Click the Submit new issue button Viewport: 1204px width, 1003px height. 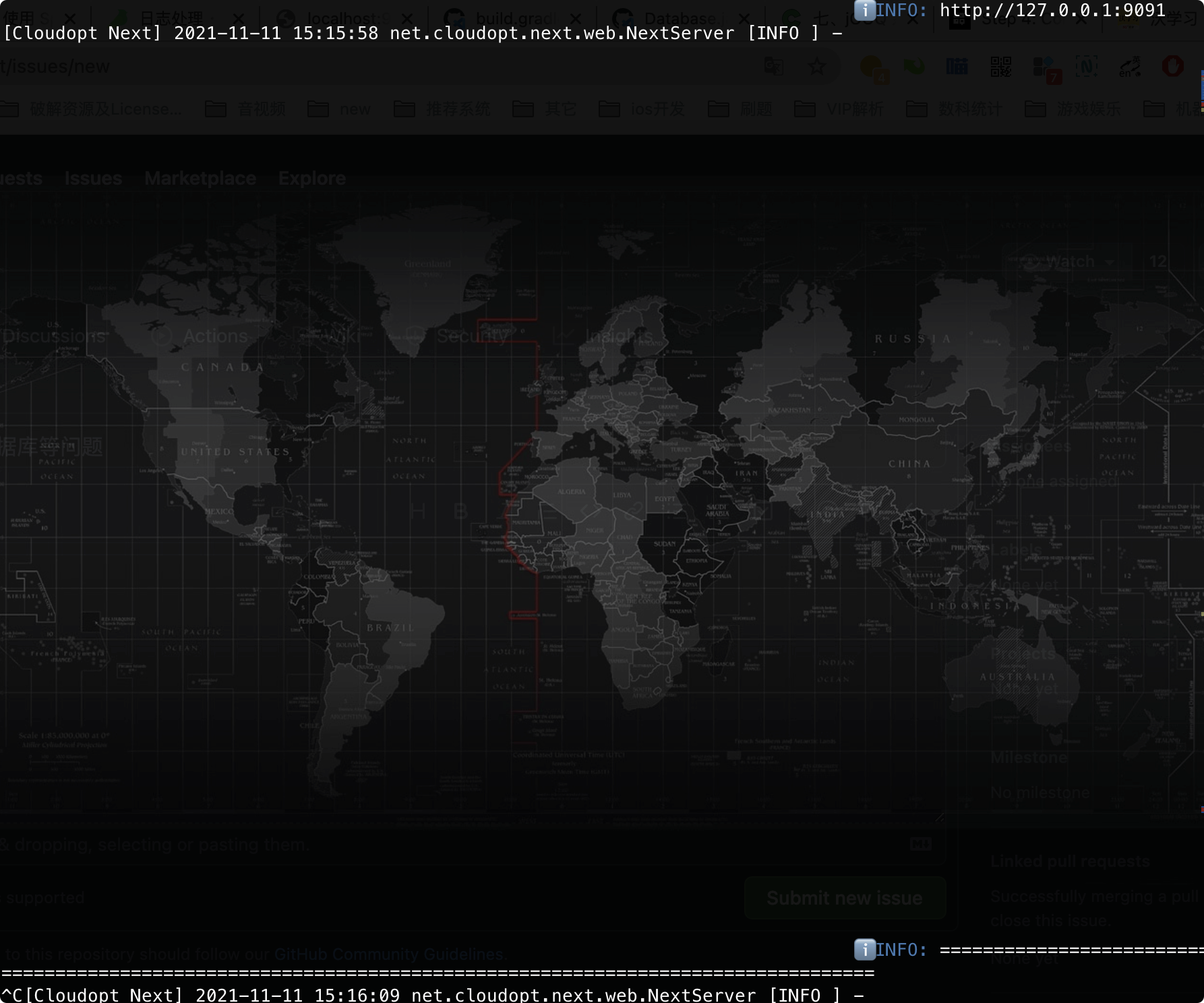tap(845, 898)
